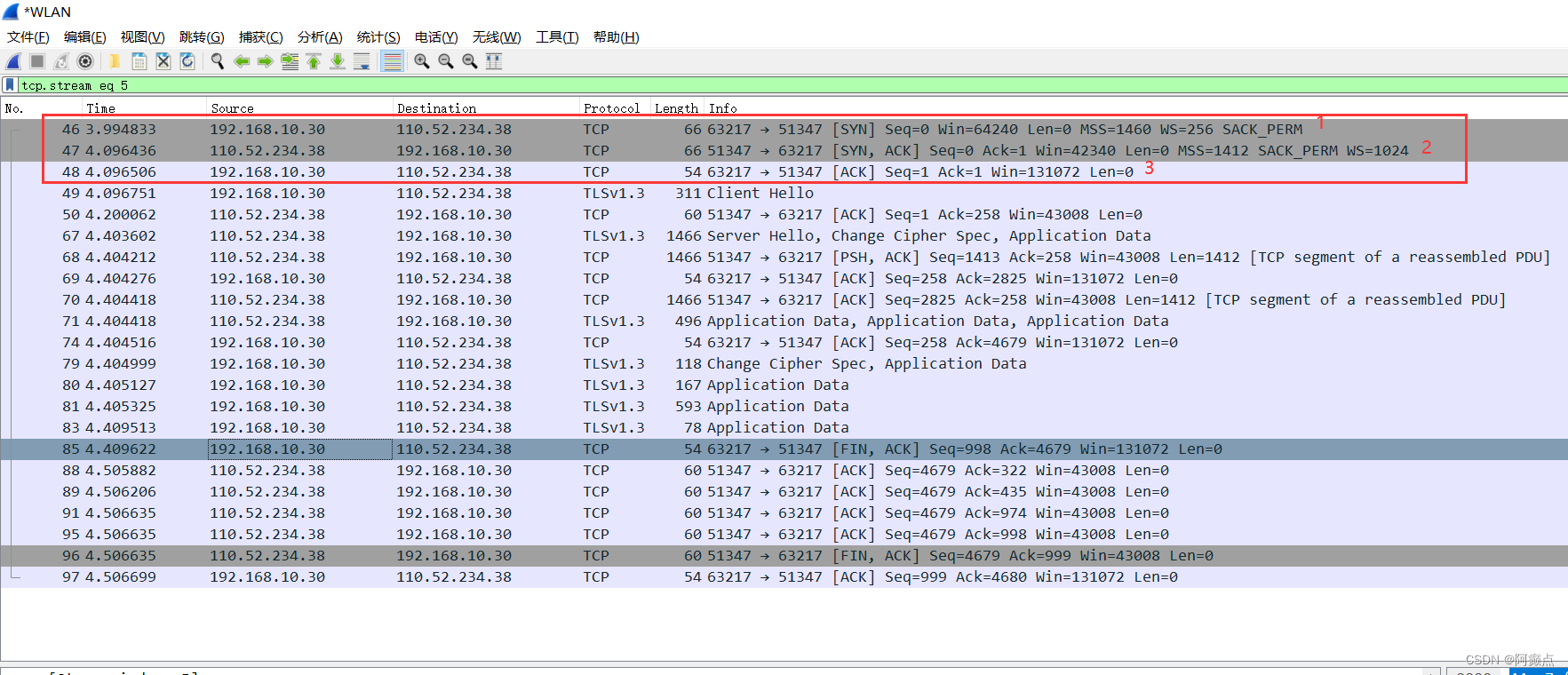
Task: Sort by the No. column header
Action: (42, 108)
